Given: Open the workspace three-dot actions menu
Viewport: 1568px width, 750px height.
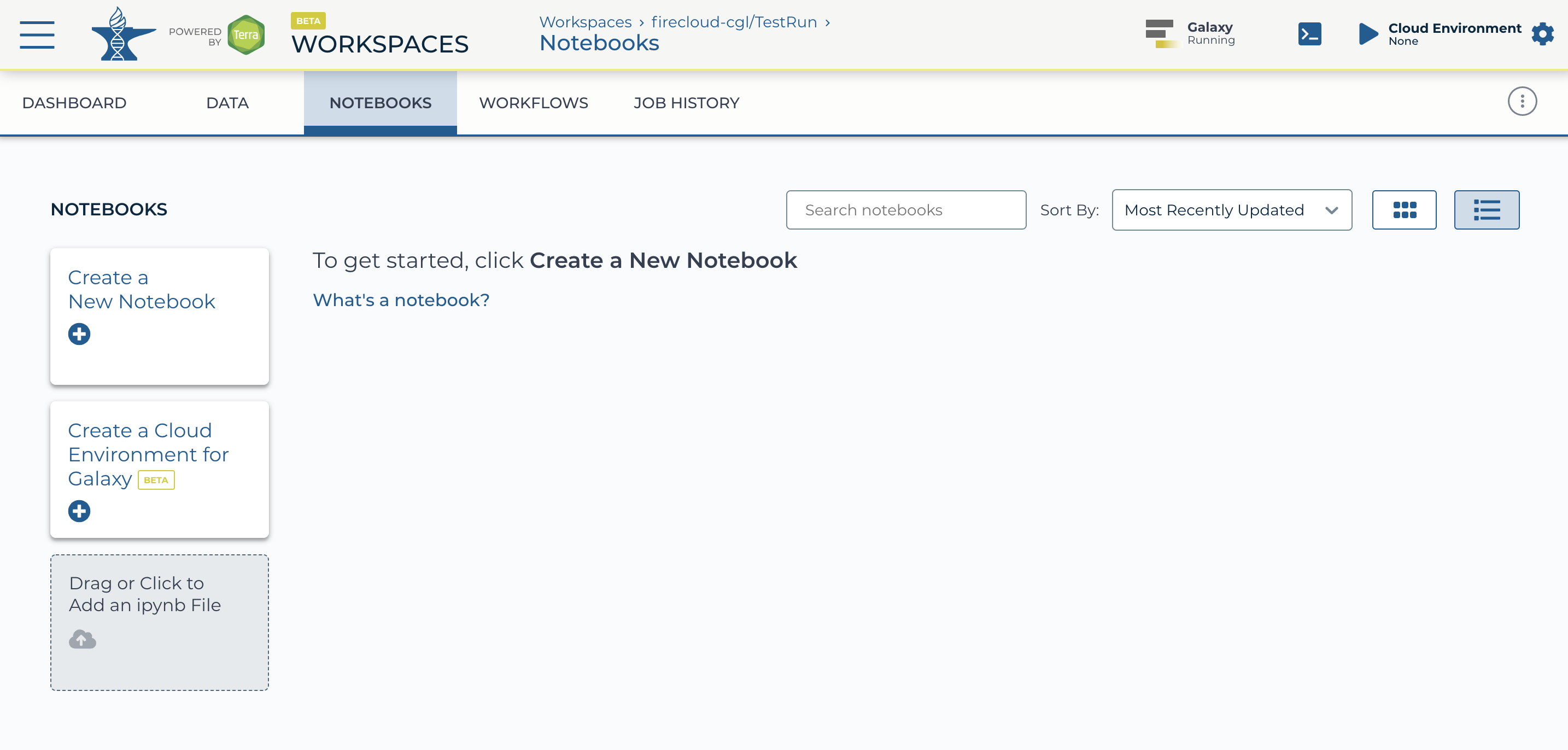Looking at the screenshot, I should 1522,102.
